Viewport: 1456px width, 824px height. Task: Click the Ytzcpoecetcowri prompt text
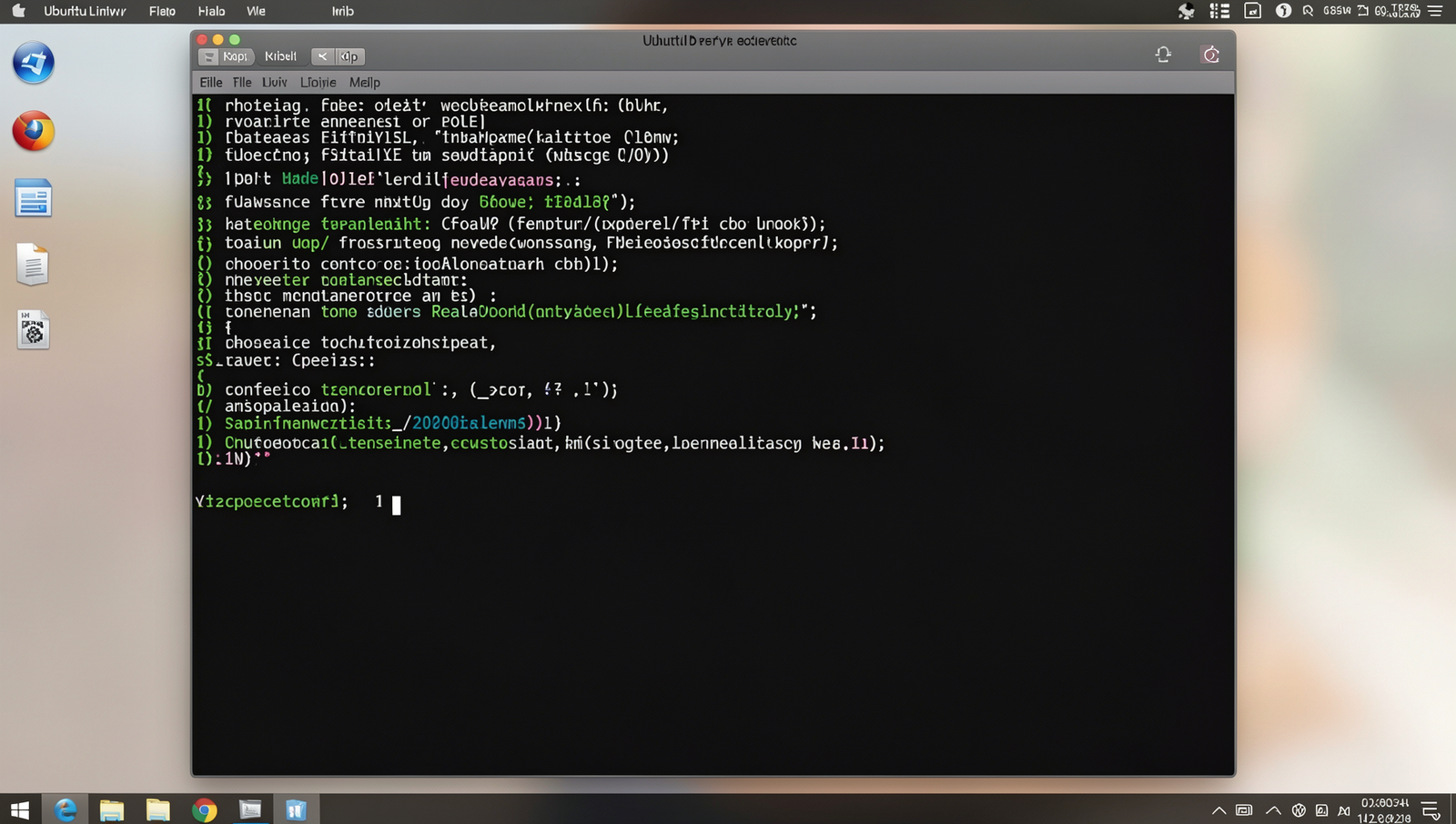(x=271, y=501)
